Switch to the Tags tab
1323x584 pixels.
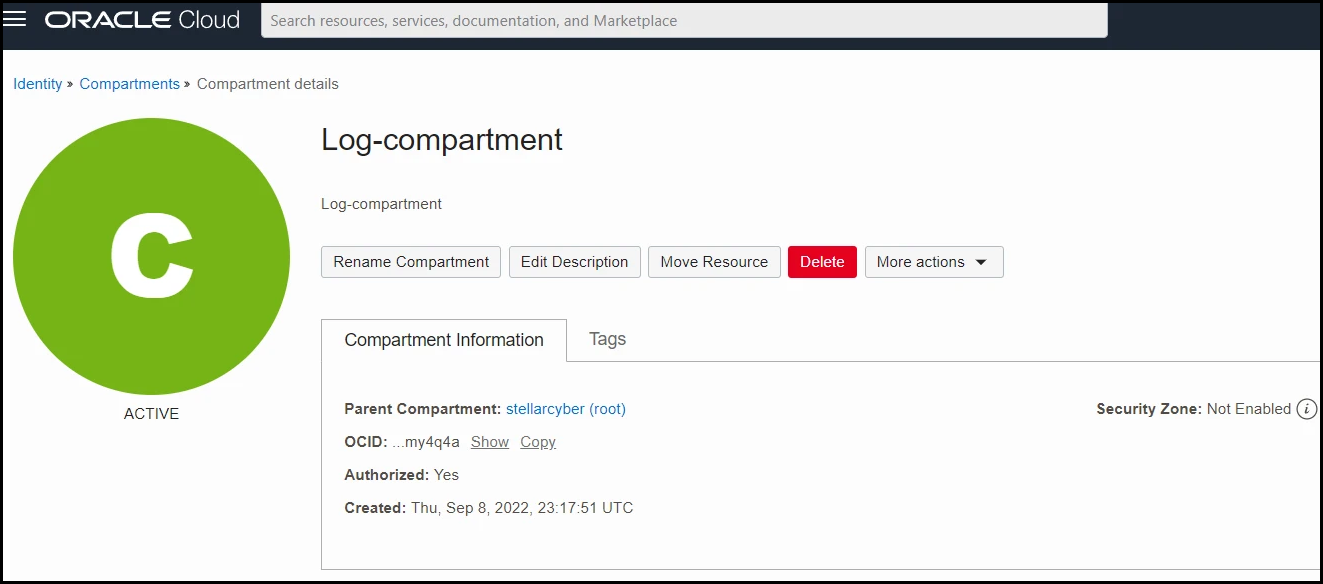(607, 339)
